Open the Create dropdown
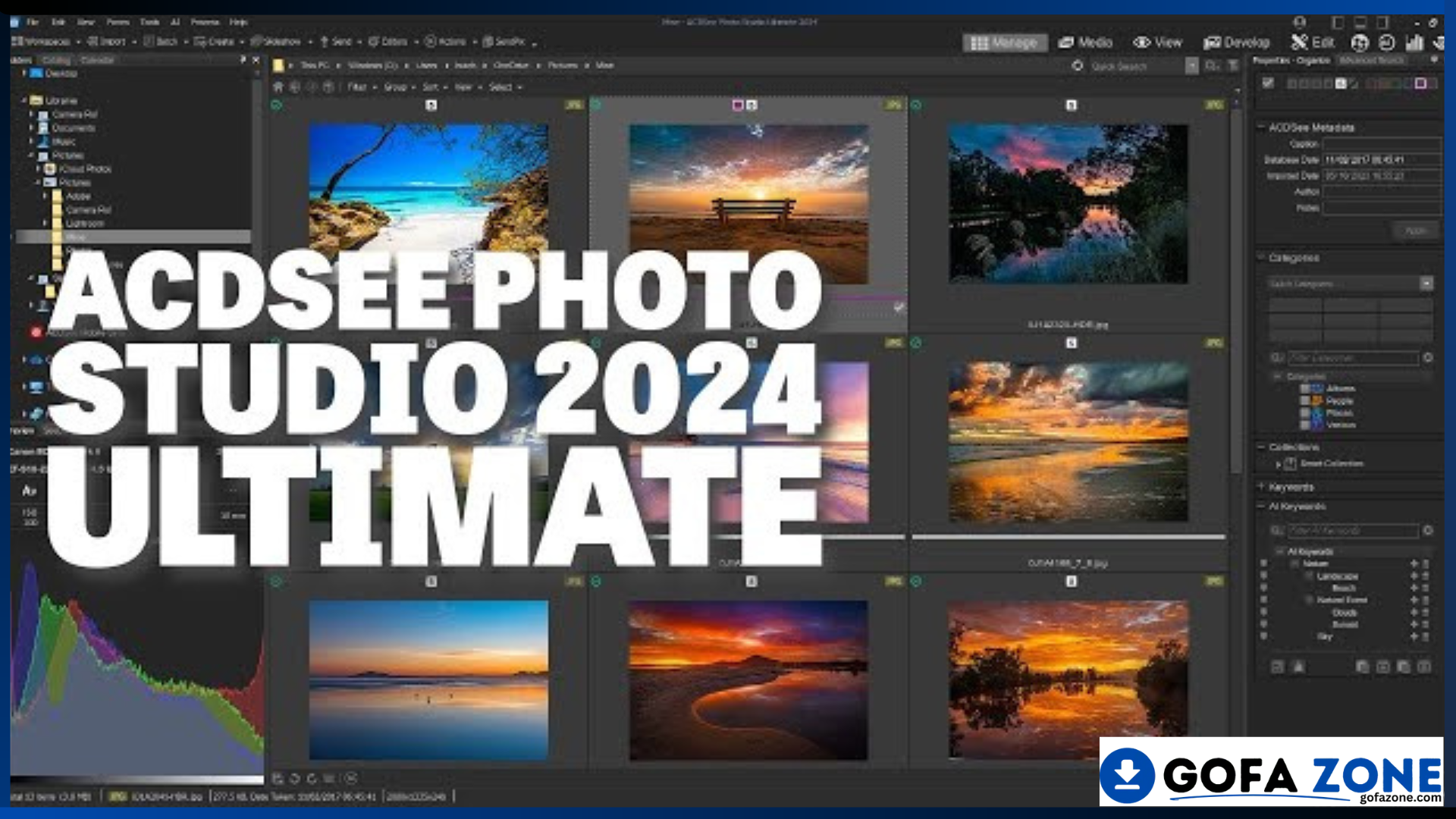 [x=218, y=42]
